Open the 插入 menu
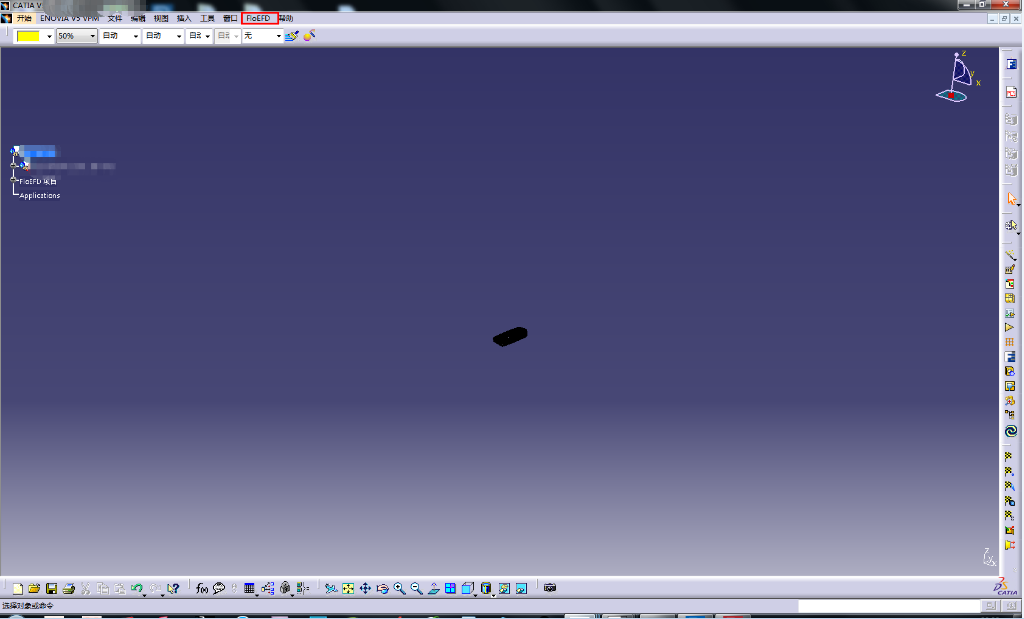 pyautogui.click(x=184, y=18)
